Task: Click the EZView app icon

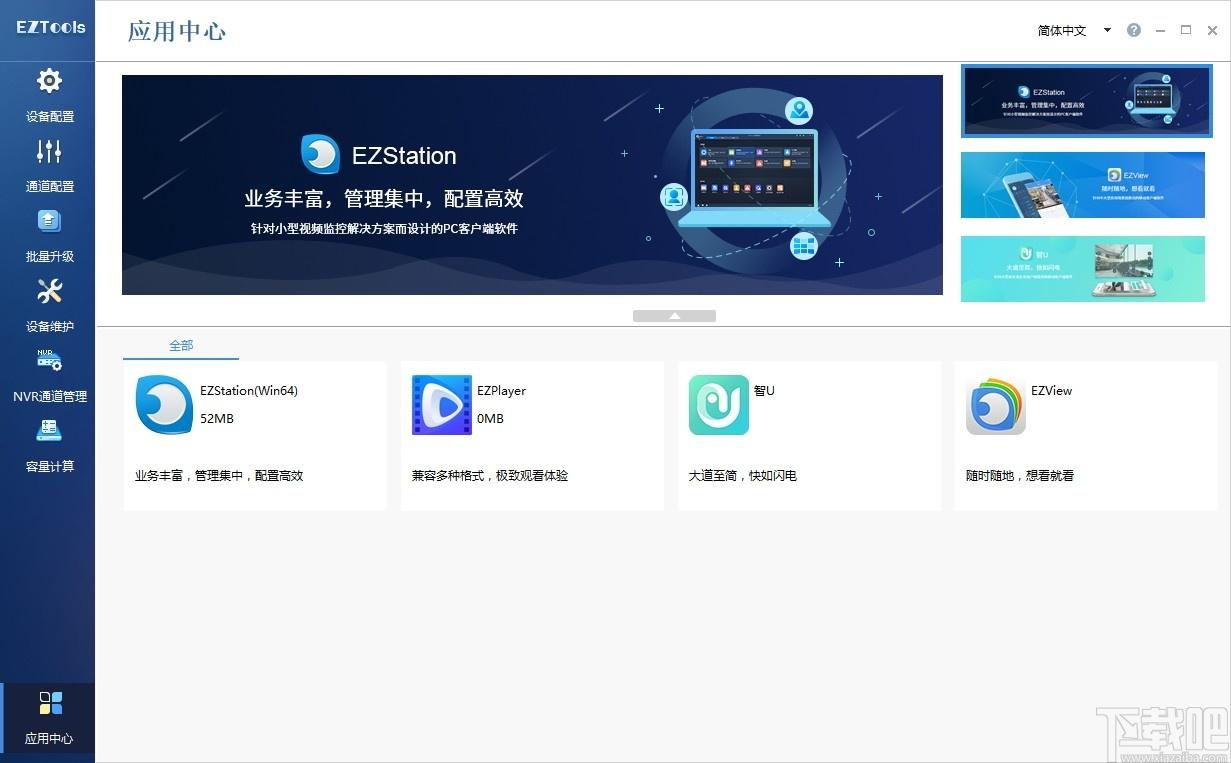Action: pyautogui.click(x=996, y=405)
